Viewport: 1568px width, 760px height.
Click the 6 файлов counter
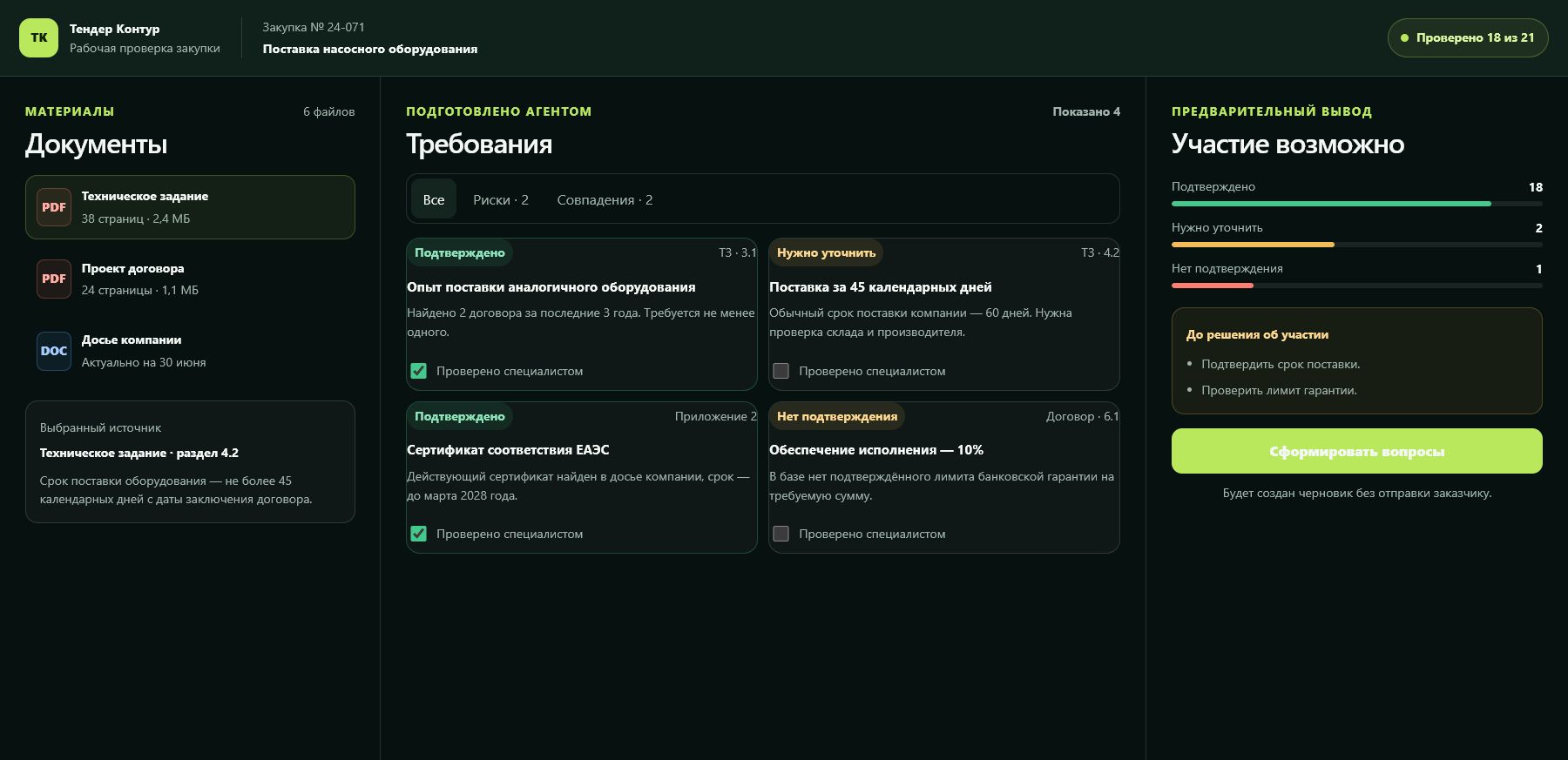(x=329, y=111)
